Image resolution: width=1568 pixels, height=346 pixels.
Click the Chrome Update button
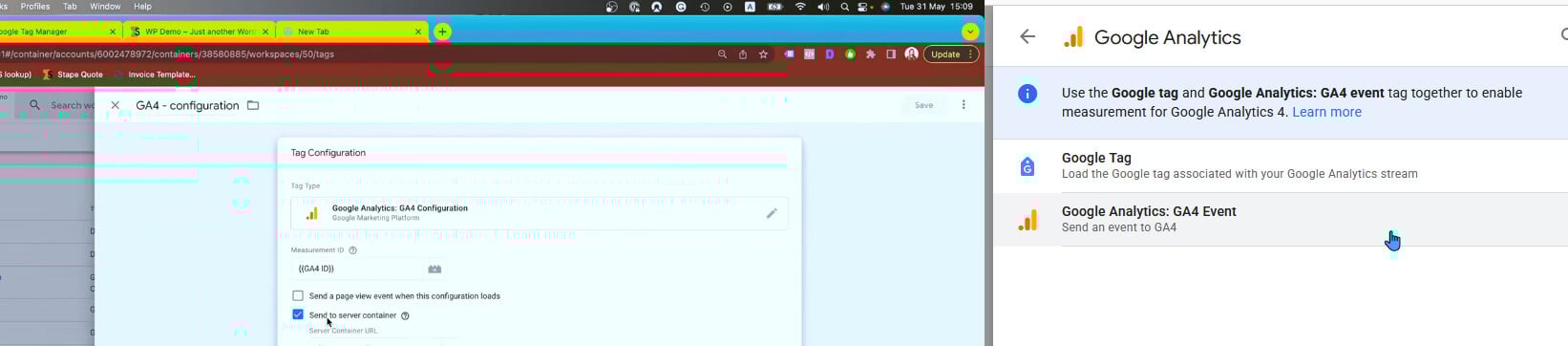(951, 54)
